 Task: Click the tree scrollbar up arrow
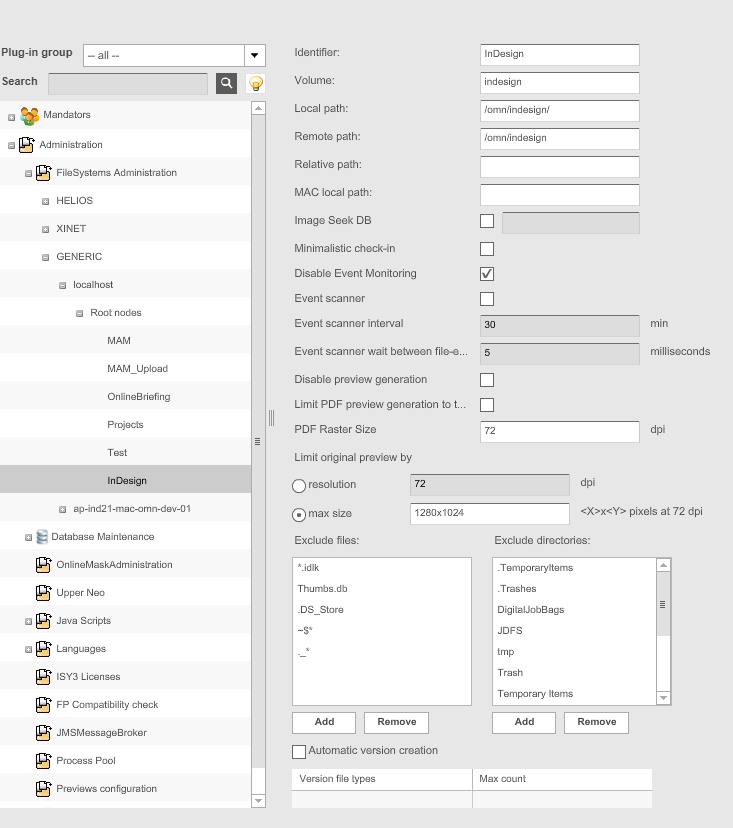(x=258, y=108)
